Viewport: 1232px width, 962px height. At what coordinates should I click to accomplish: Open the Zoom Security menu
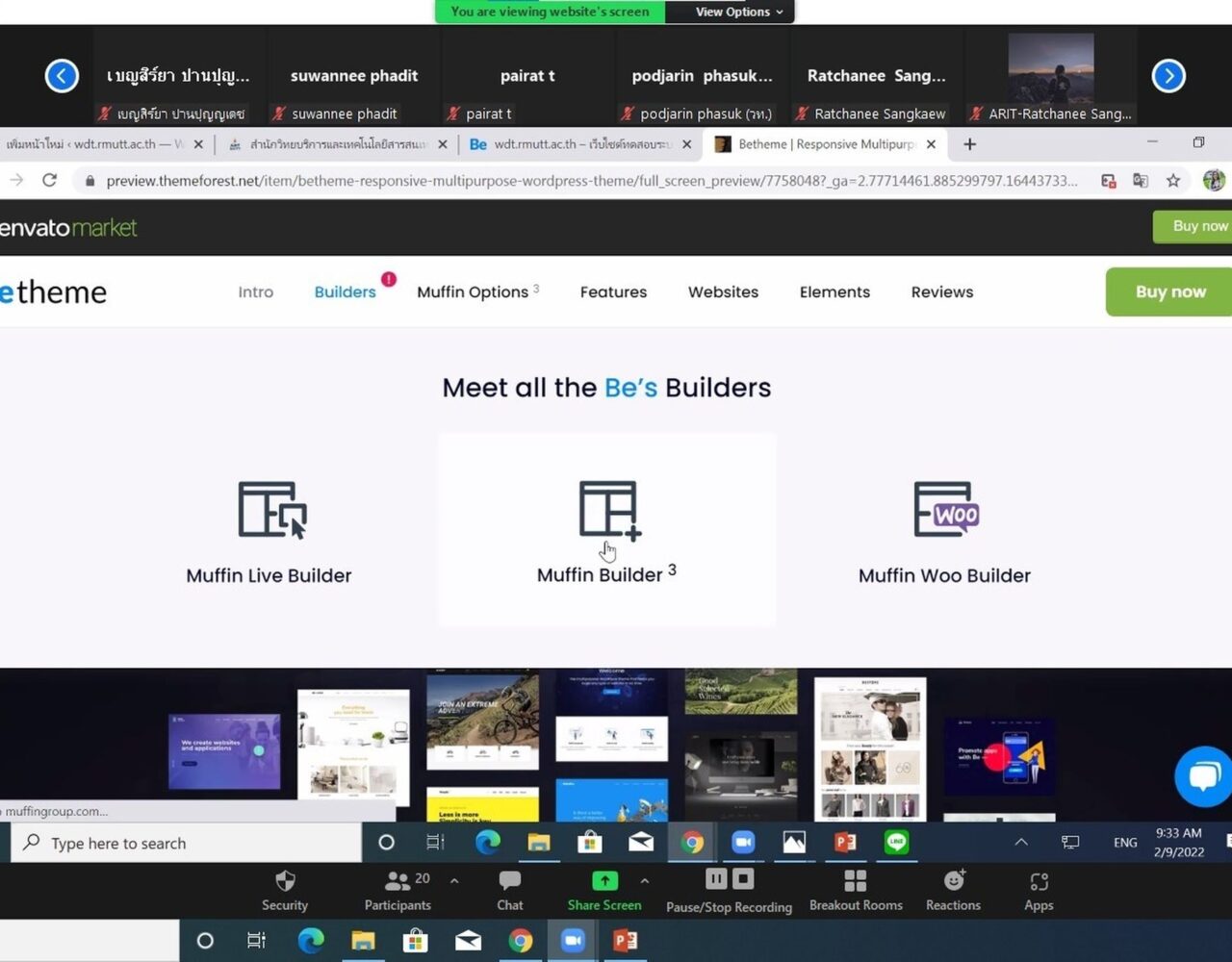pos(285,891)
